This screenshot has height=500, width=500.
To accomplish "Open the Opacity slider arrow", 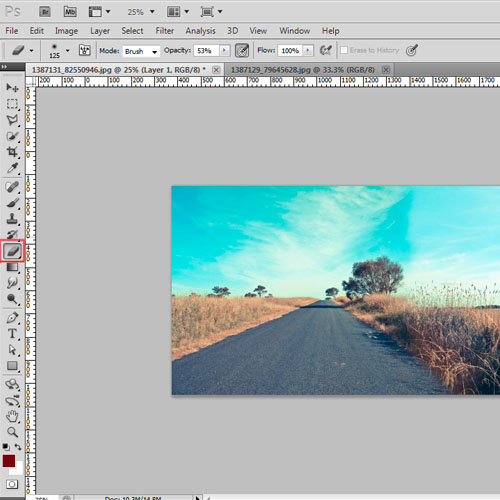I will pyautogui.click(x=224, y=50).
